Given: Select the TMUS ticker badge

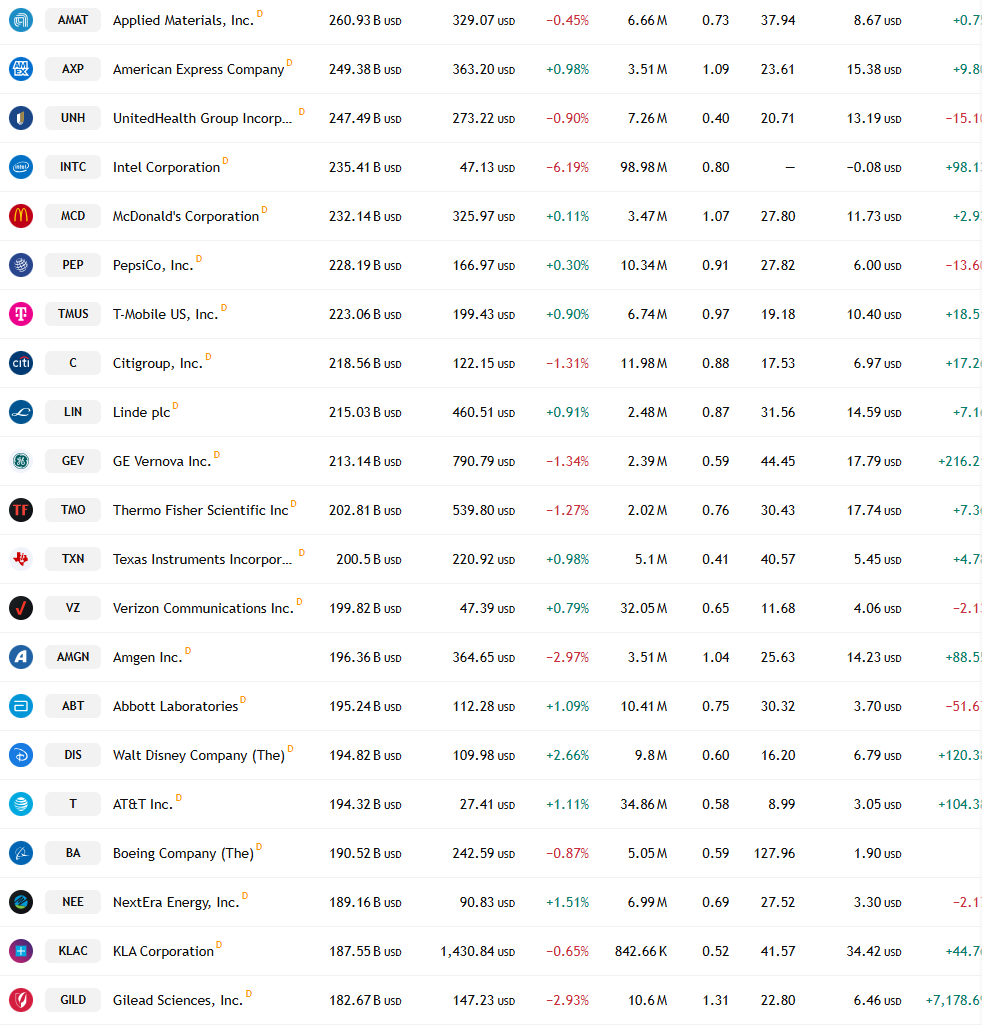Looking at the screenshot, I should 73,314.
